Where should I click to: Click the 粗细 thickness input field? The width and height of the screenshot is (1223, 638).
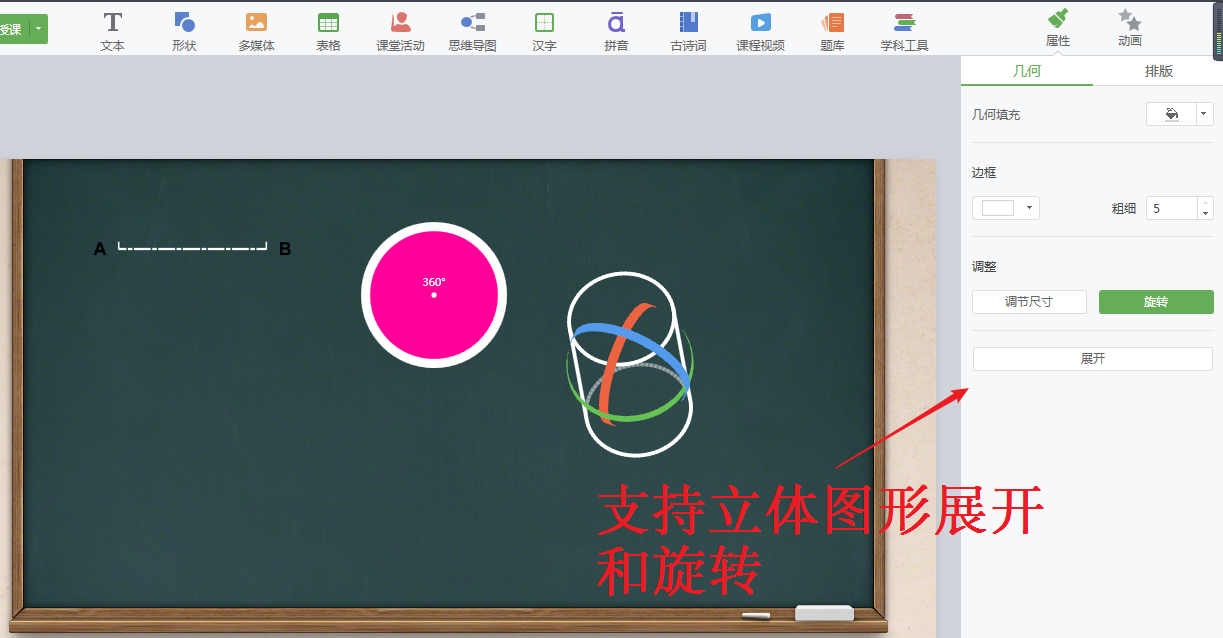point(1171,208)
